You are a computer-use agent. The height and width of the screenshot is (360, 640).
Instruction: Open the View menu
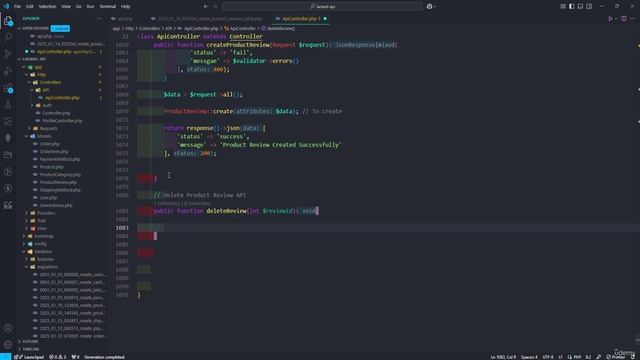click(x=66, y=7)
